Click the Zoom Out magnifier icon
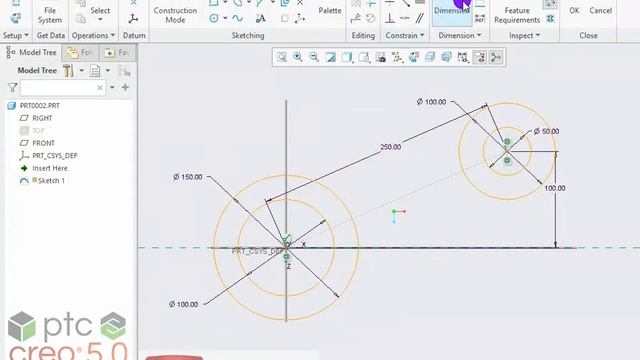The height and width of the screenshot is (360, 640). tap(314, 57)
